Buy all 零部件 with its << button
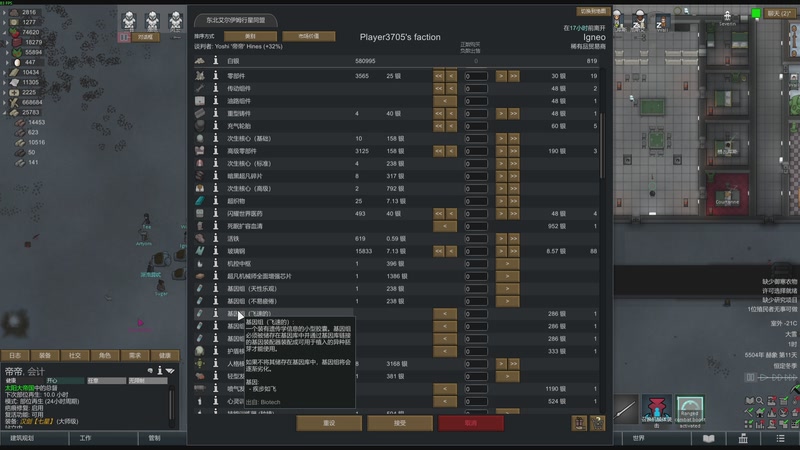 click(x=439, y=76)
